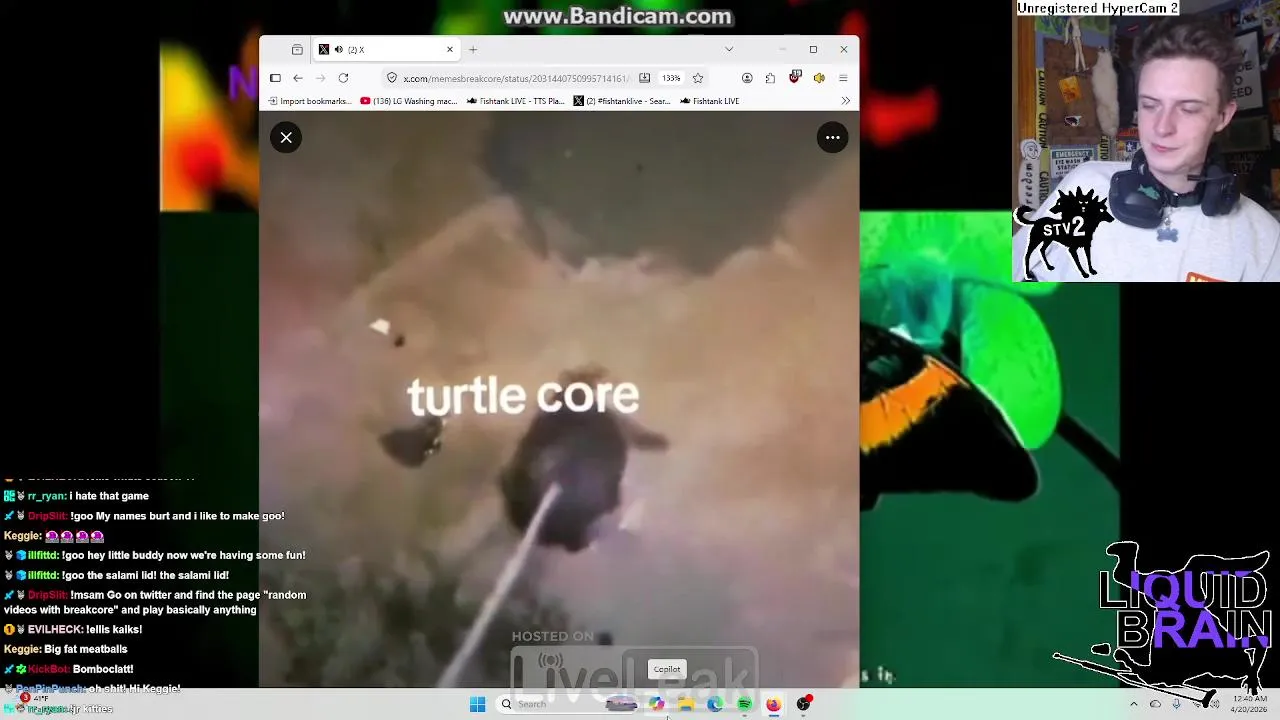Open the clock showing 12:40 AM
The height and width of the screenshot is (720, 1280).
1248,704
